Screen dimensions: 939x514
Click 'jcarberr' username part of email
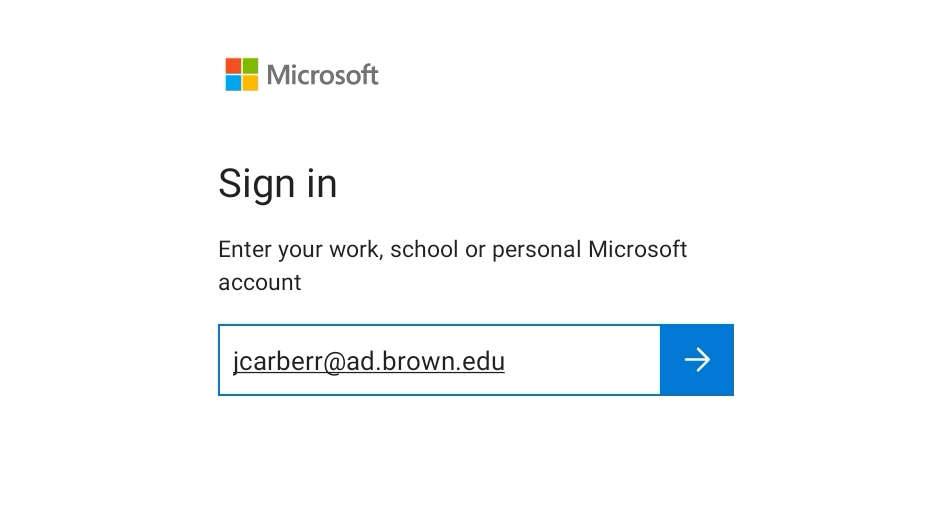pos(277,361)
